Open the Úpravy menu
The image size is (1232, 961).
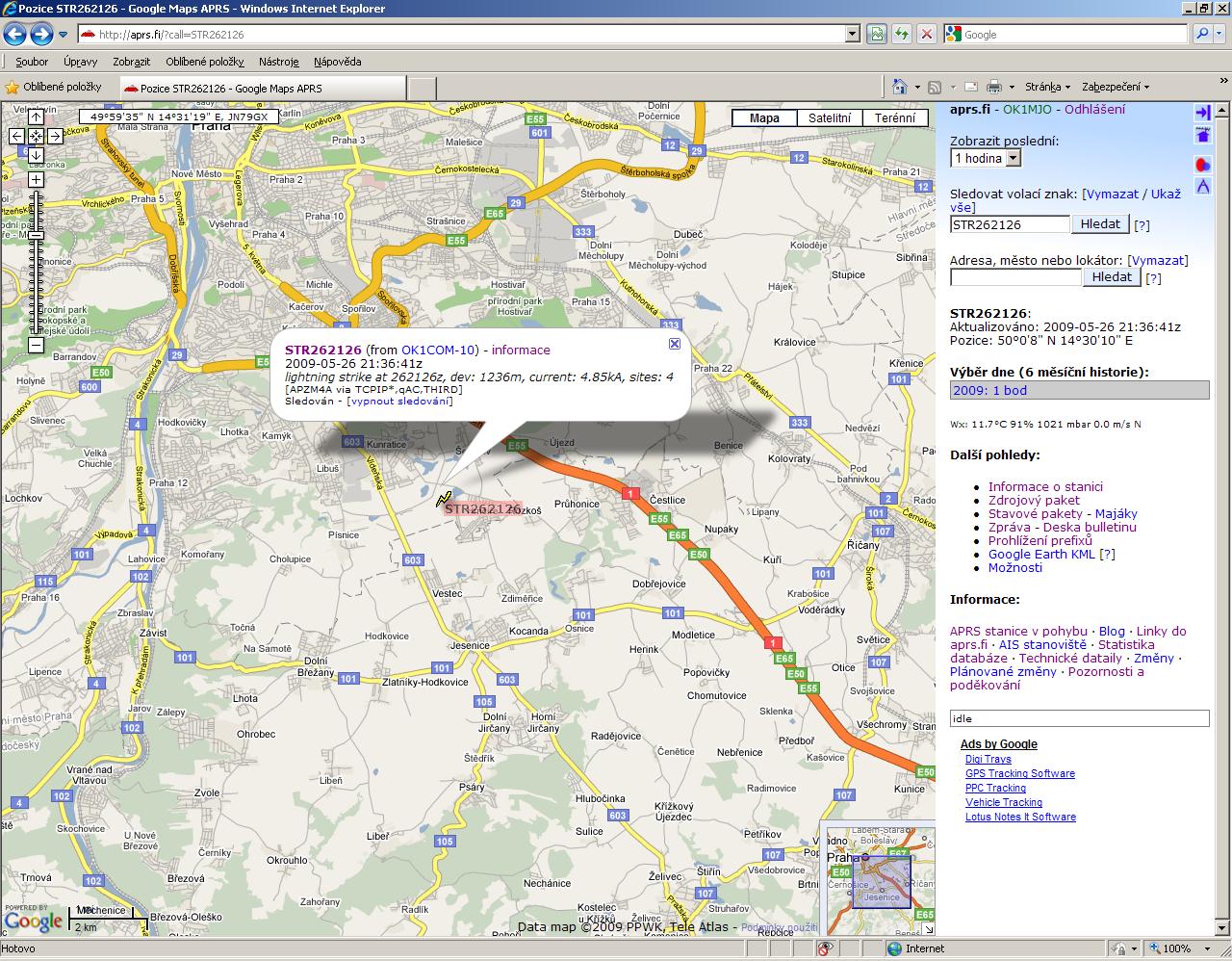(81, 62)
